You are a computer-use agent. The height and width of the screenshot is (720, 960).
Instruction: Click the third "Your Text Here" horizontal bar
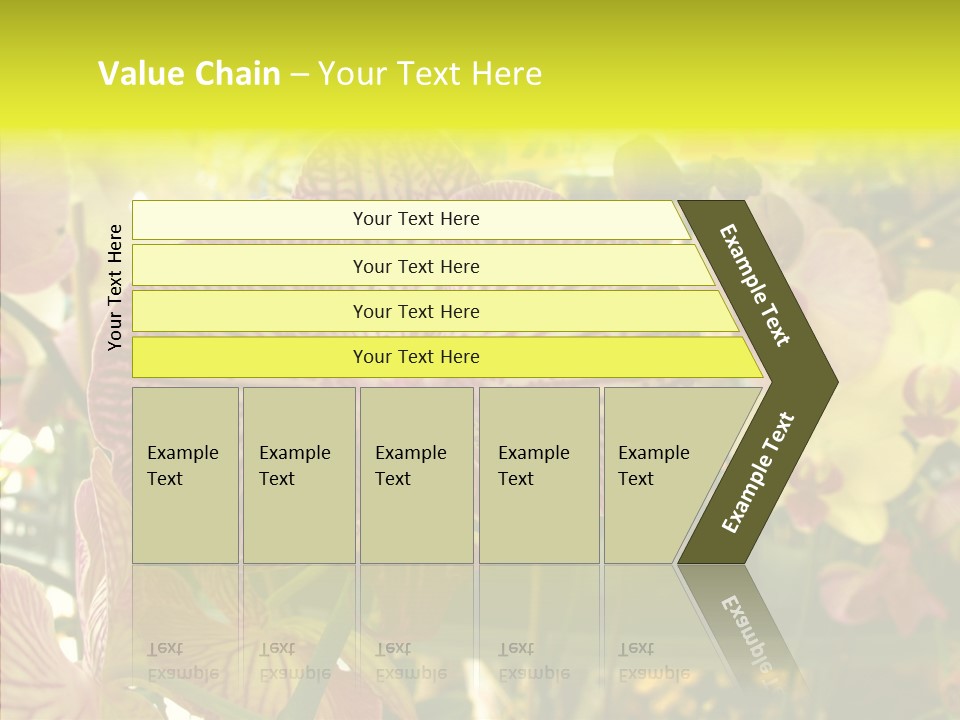click(x=416, y=311)
